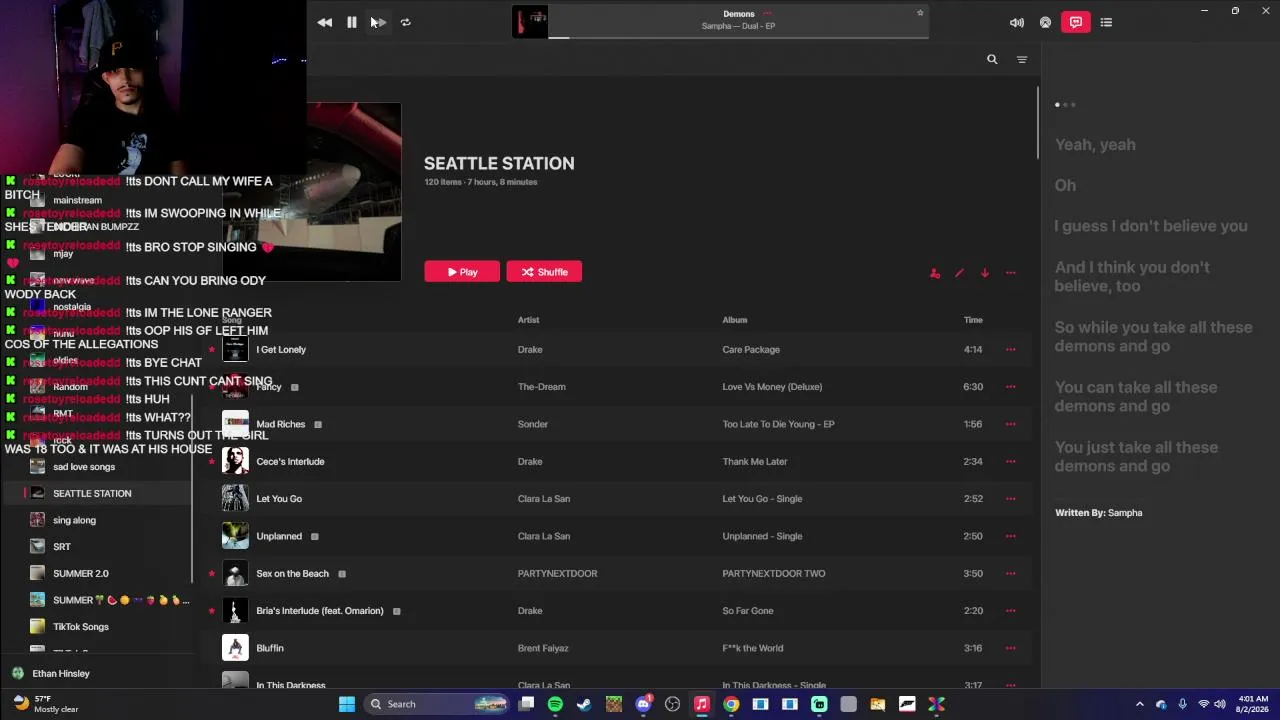Open artist Brent Faiyaz
1280x720 pixels.
543,648
